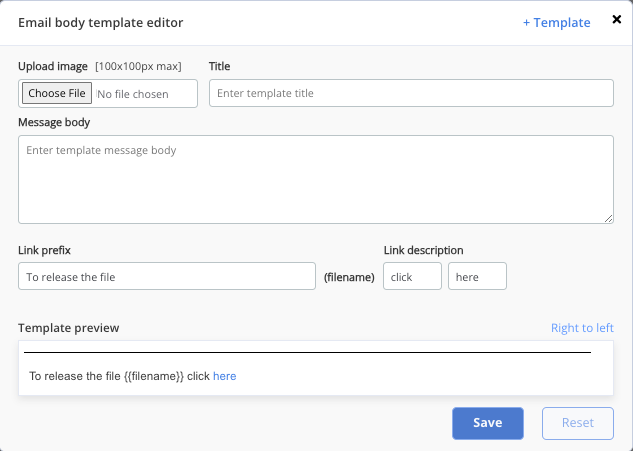Click the Link description label

click(423, 250)
